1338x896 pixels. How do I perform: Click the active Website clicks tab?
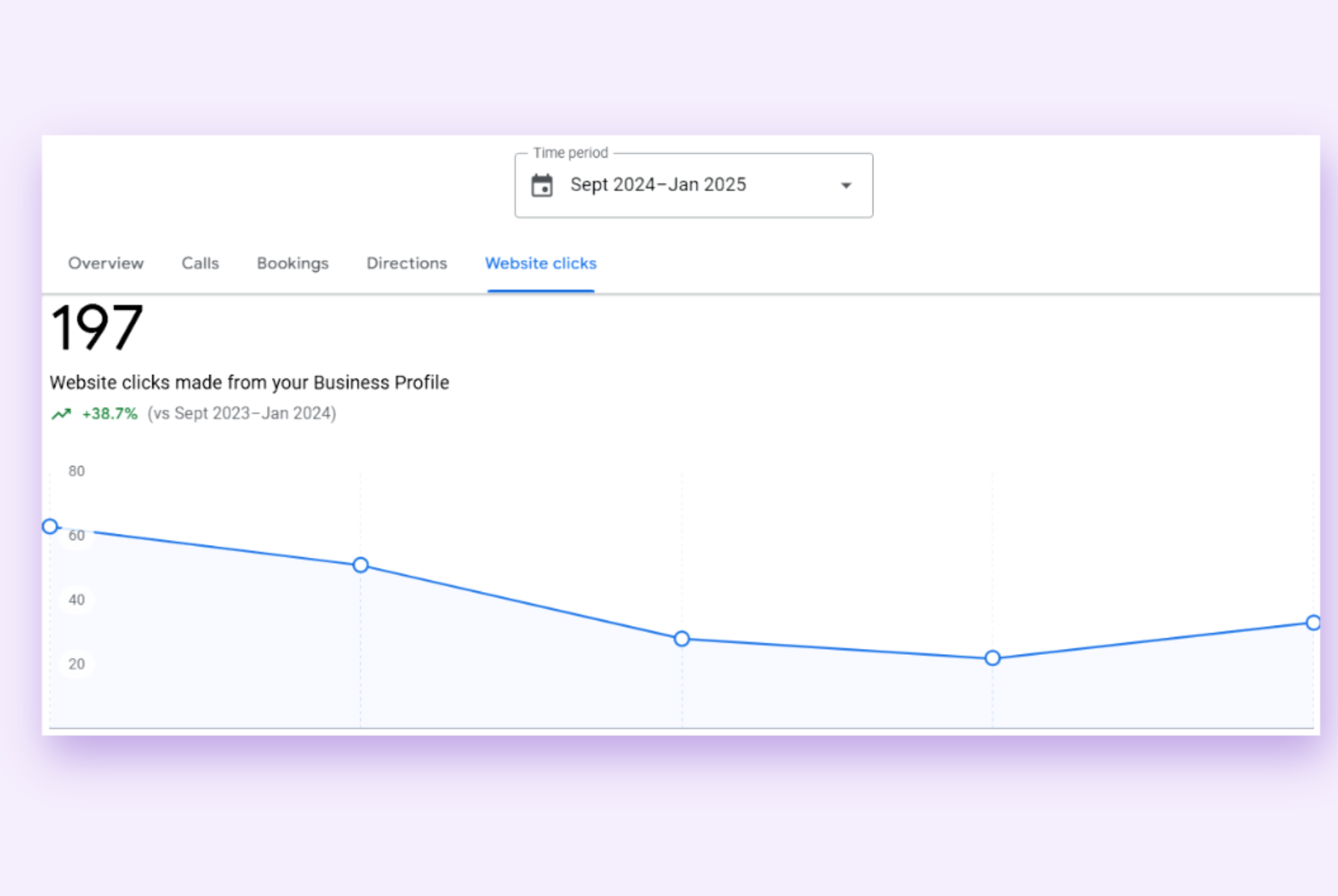[540, 263]
